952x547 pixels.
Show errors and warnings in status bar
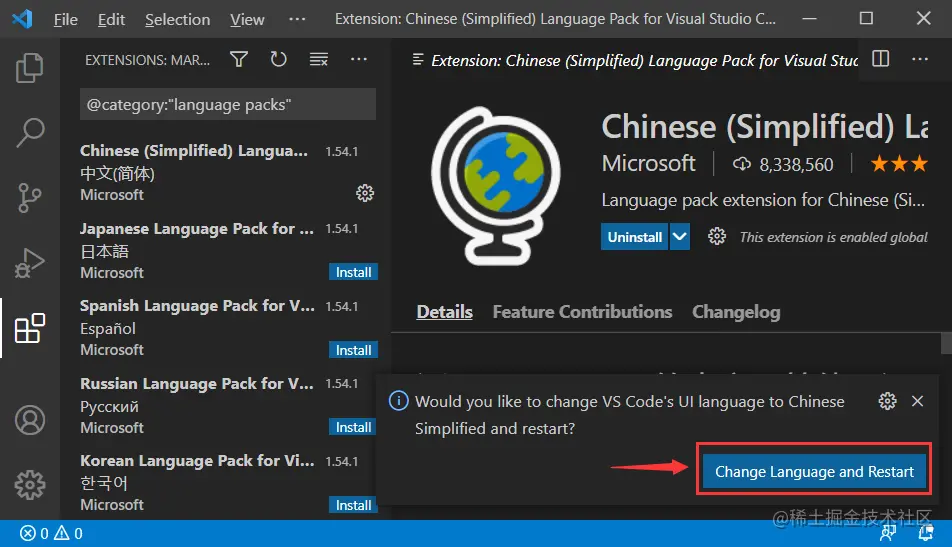point(51,534)
